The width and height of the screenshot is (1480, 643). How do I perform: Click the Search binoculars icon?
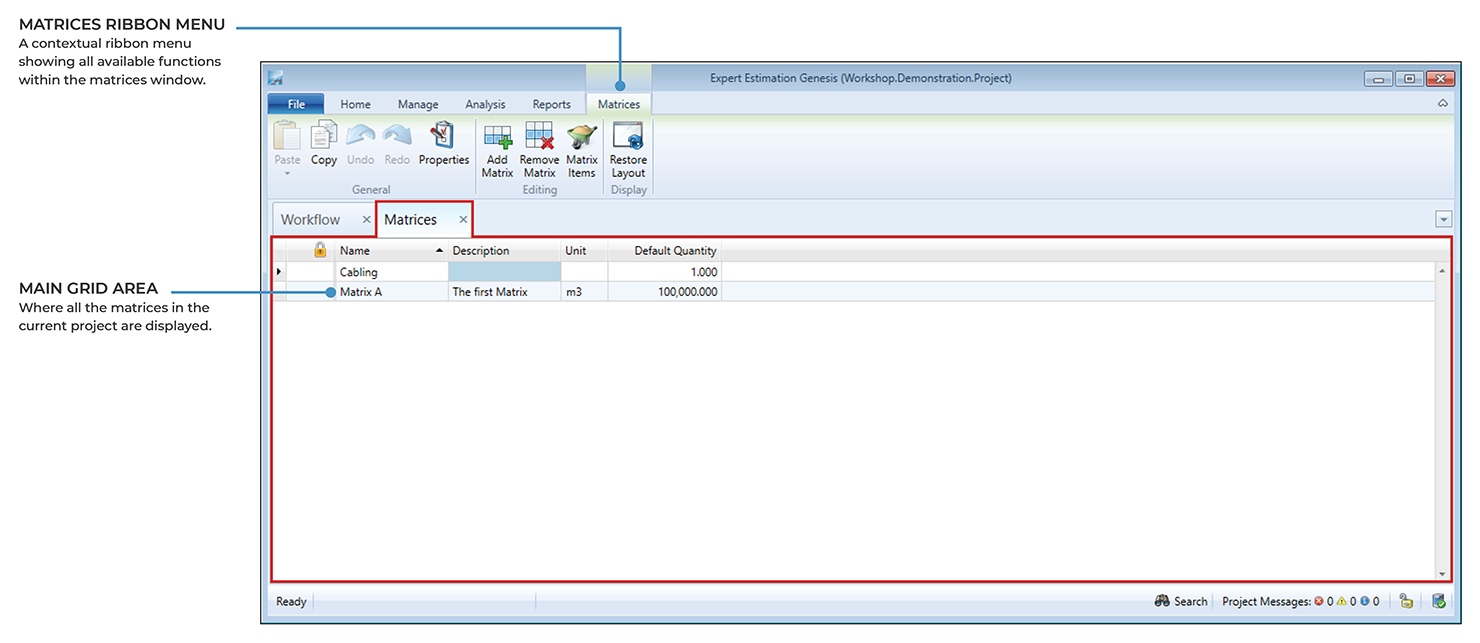tap(1162, 601)
